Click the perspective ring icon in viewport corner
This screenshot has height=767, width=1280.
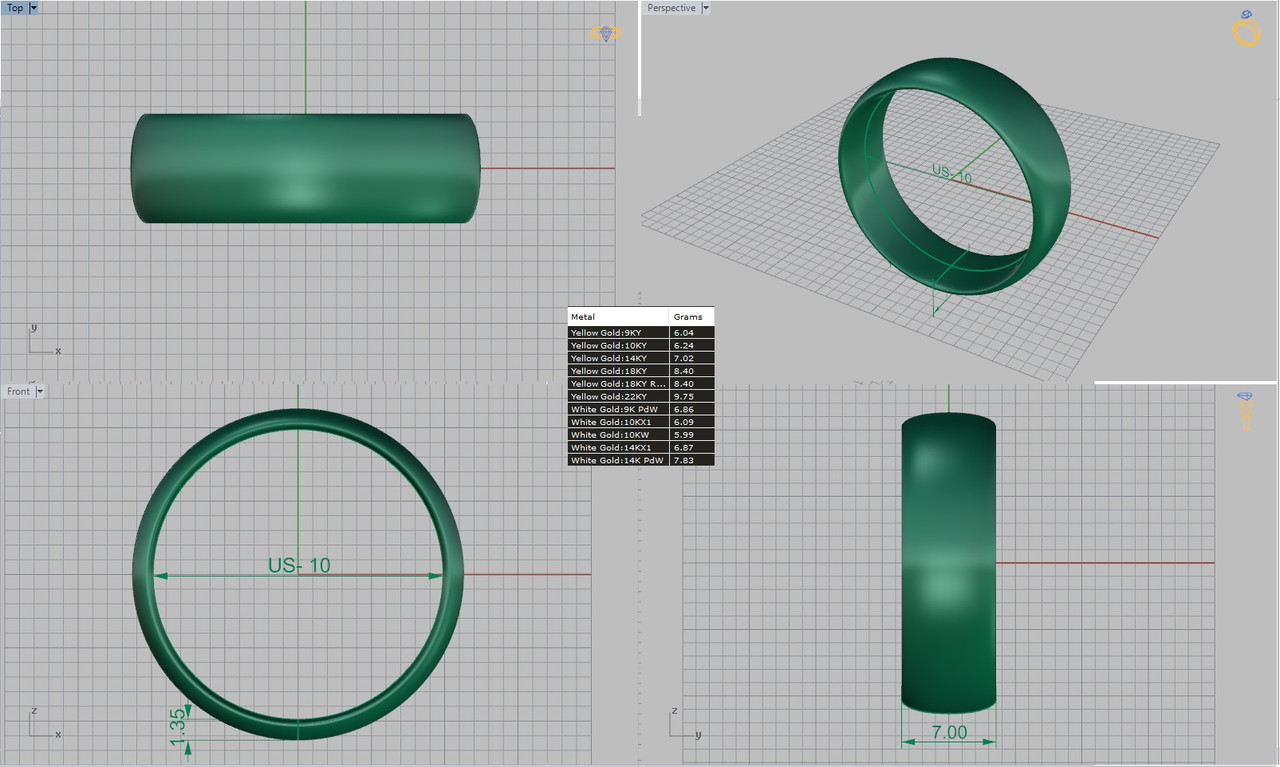tap(1246, 29)
